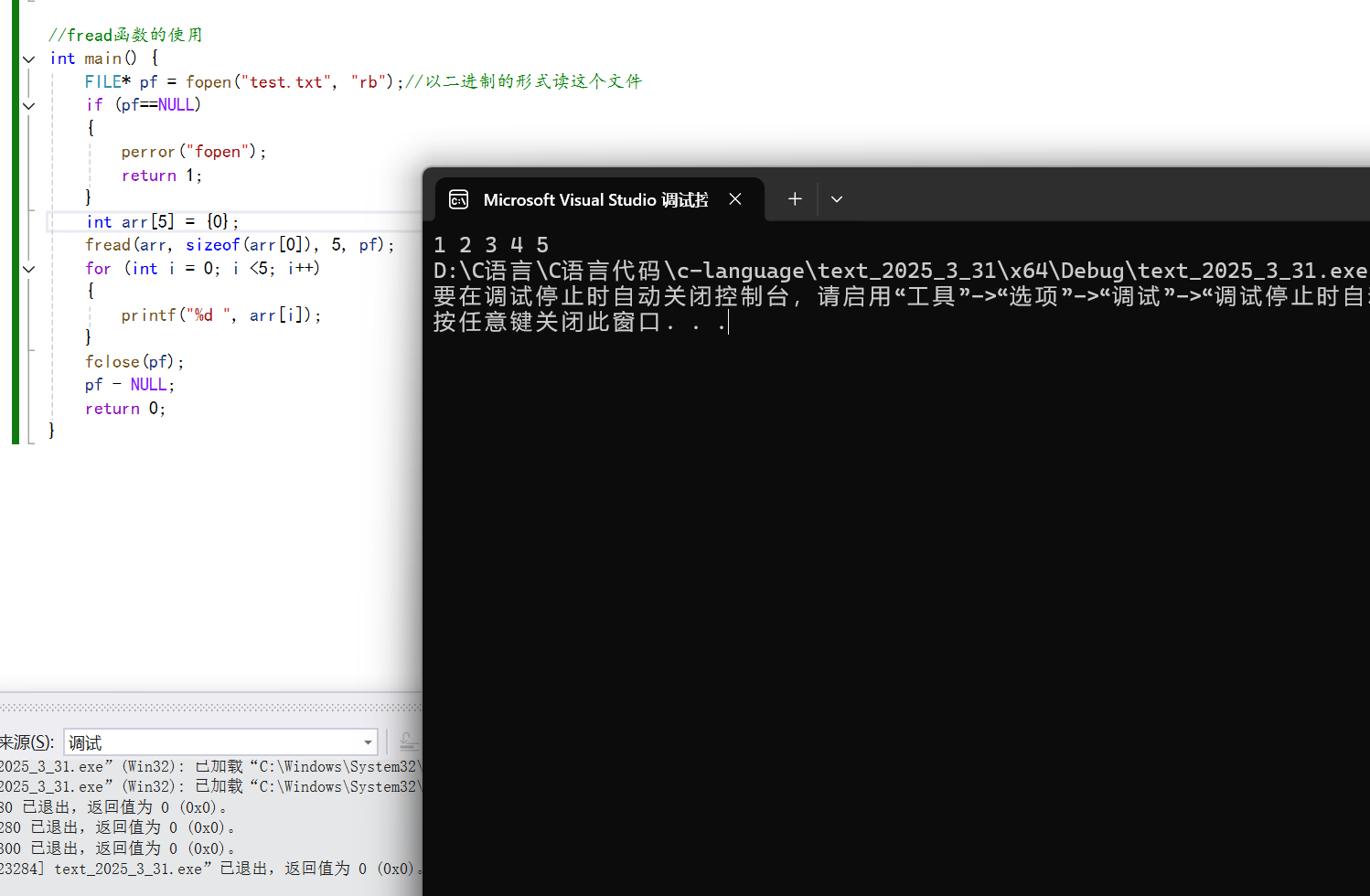Image resolution: width=1370 pixels, height=896 pixels.
Task: Close the Microsoft Visual Studio debug console tab
Action: tap(735, 199)
